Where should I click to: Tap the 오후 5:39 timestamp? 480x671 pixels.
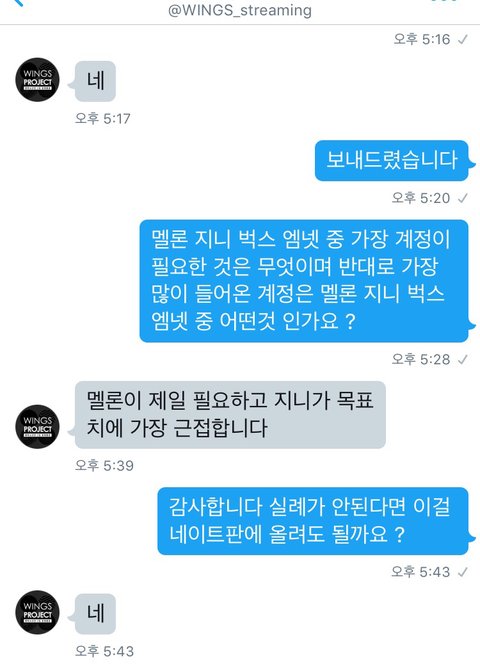click(104, 465)
